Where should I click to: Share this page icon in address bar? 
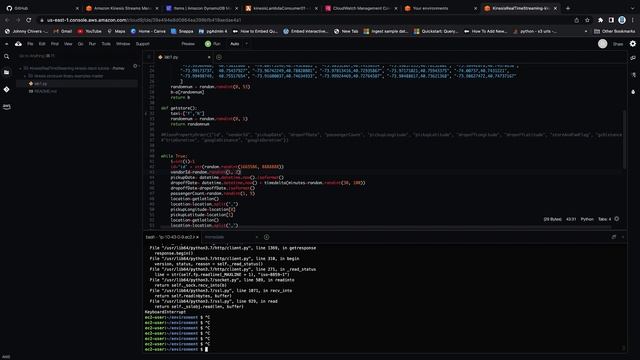[576, 20]
